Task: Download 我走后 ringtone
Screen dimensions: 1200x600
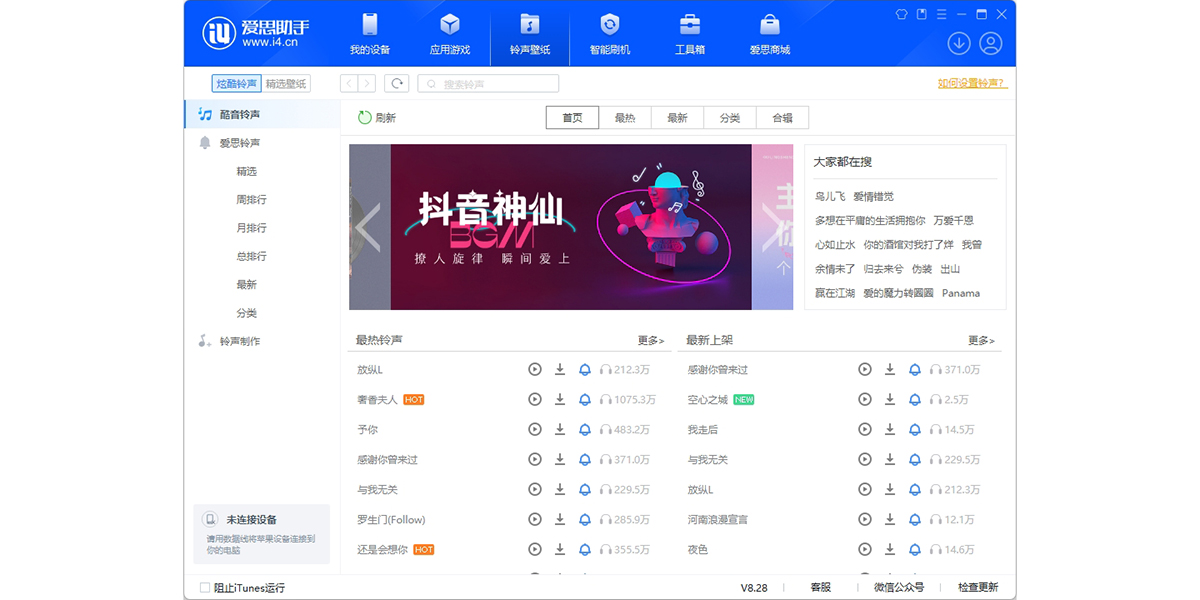Action: point(890,430)
